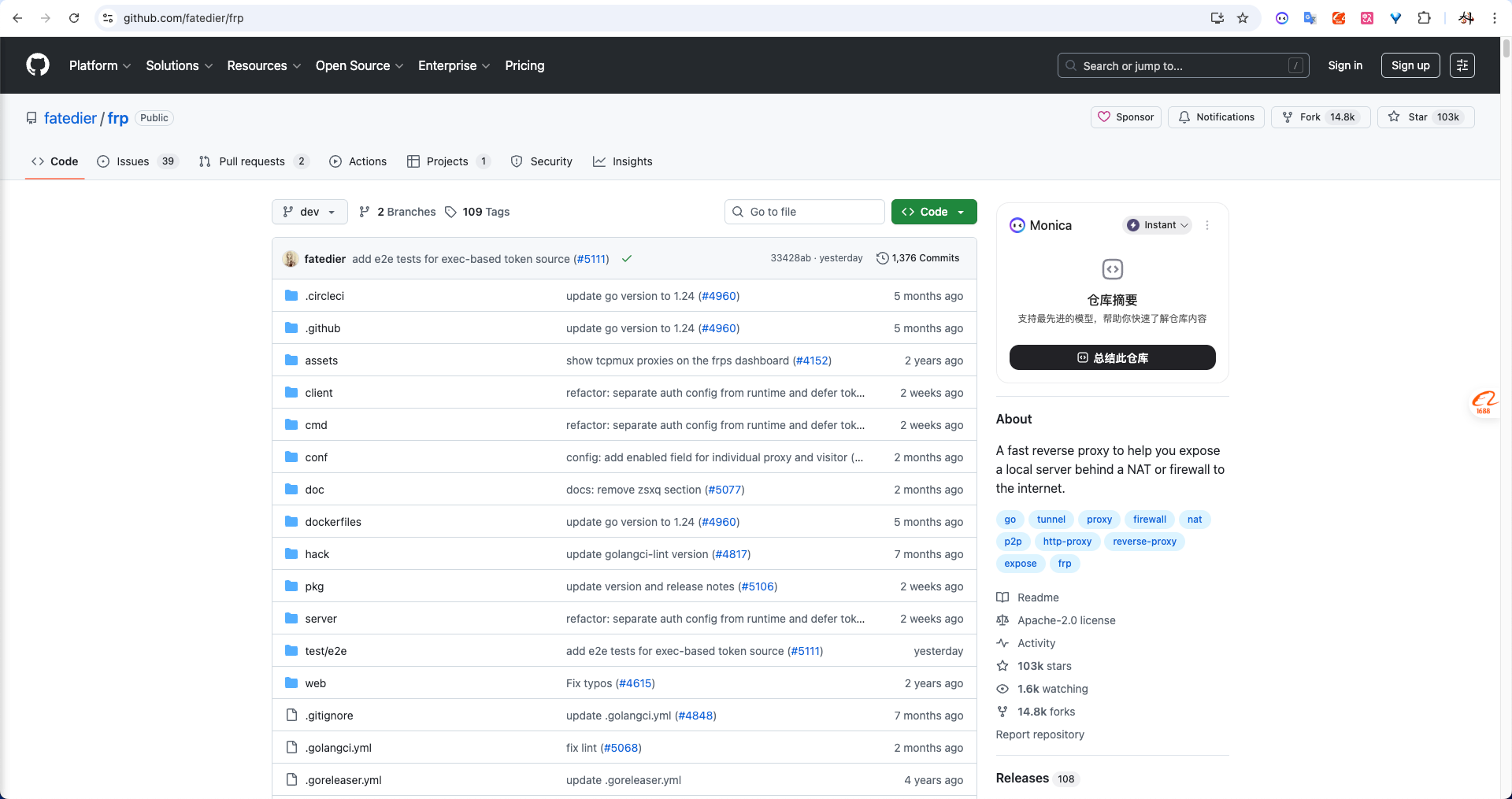1512x799 pixels.
Task: Open the .golangci.yml file
Action: click(338, 748)
